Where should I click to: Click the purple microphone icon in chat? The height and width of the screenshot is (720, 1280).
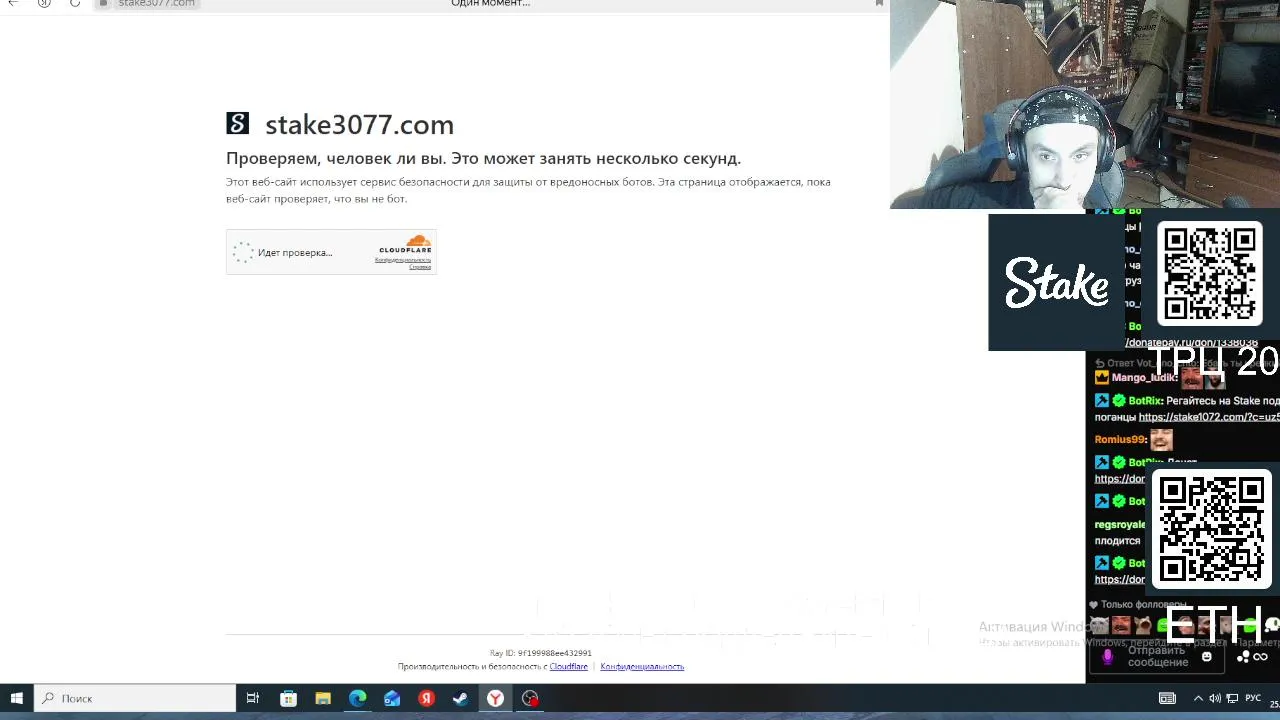coord(1107,657)
